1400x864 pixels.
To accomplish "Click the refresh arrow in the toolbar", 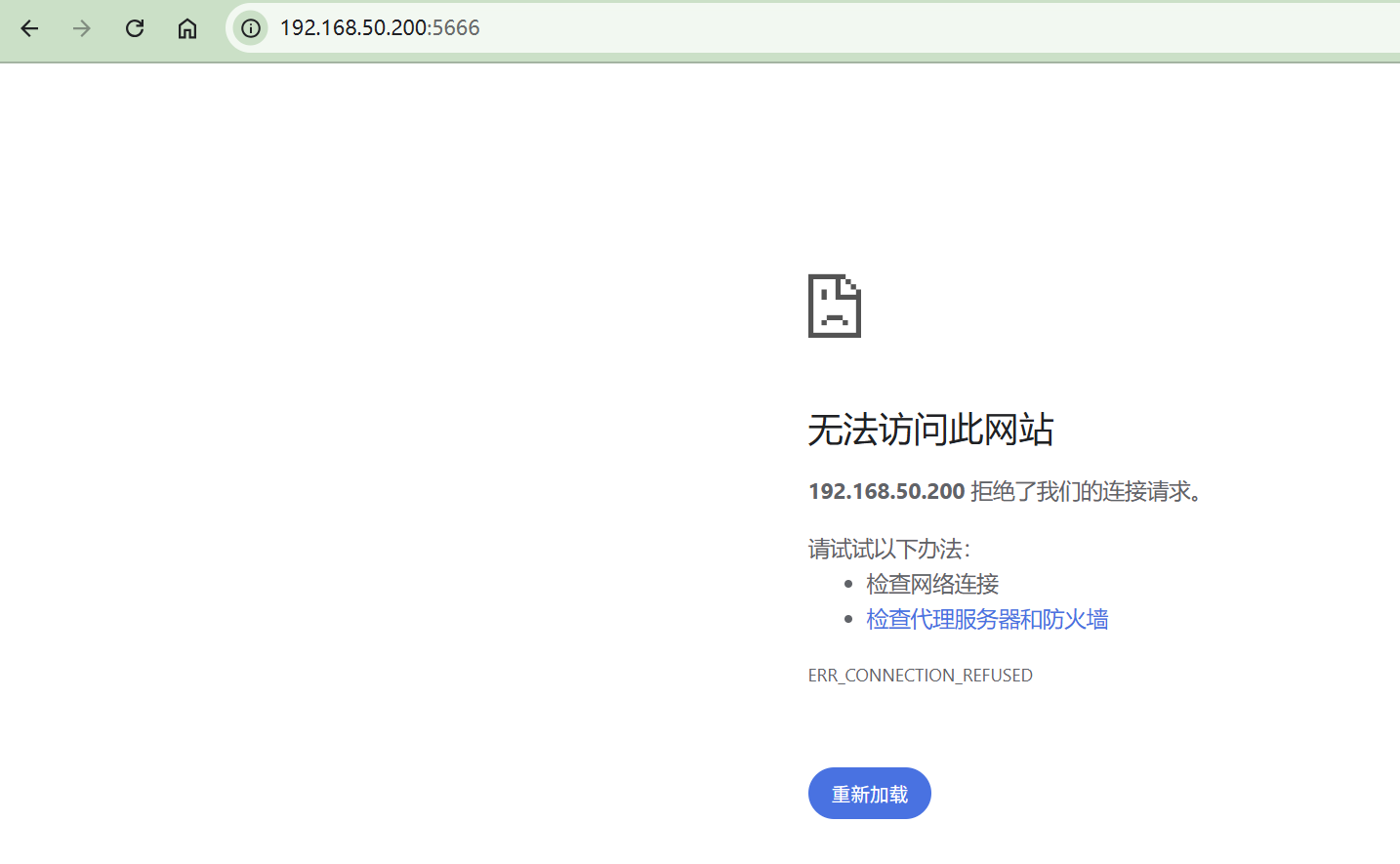I will click(134, 28).
